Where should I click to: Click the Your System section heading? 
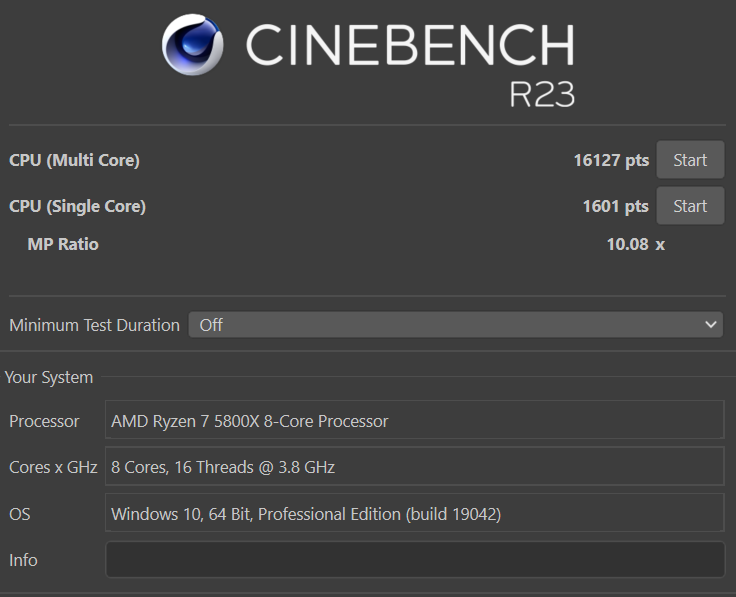pos(49,377)
